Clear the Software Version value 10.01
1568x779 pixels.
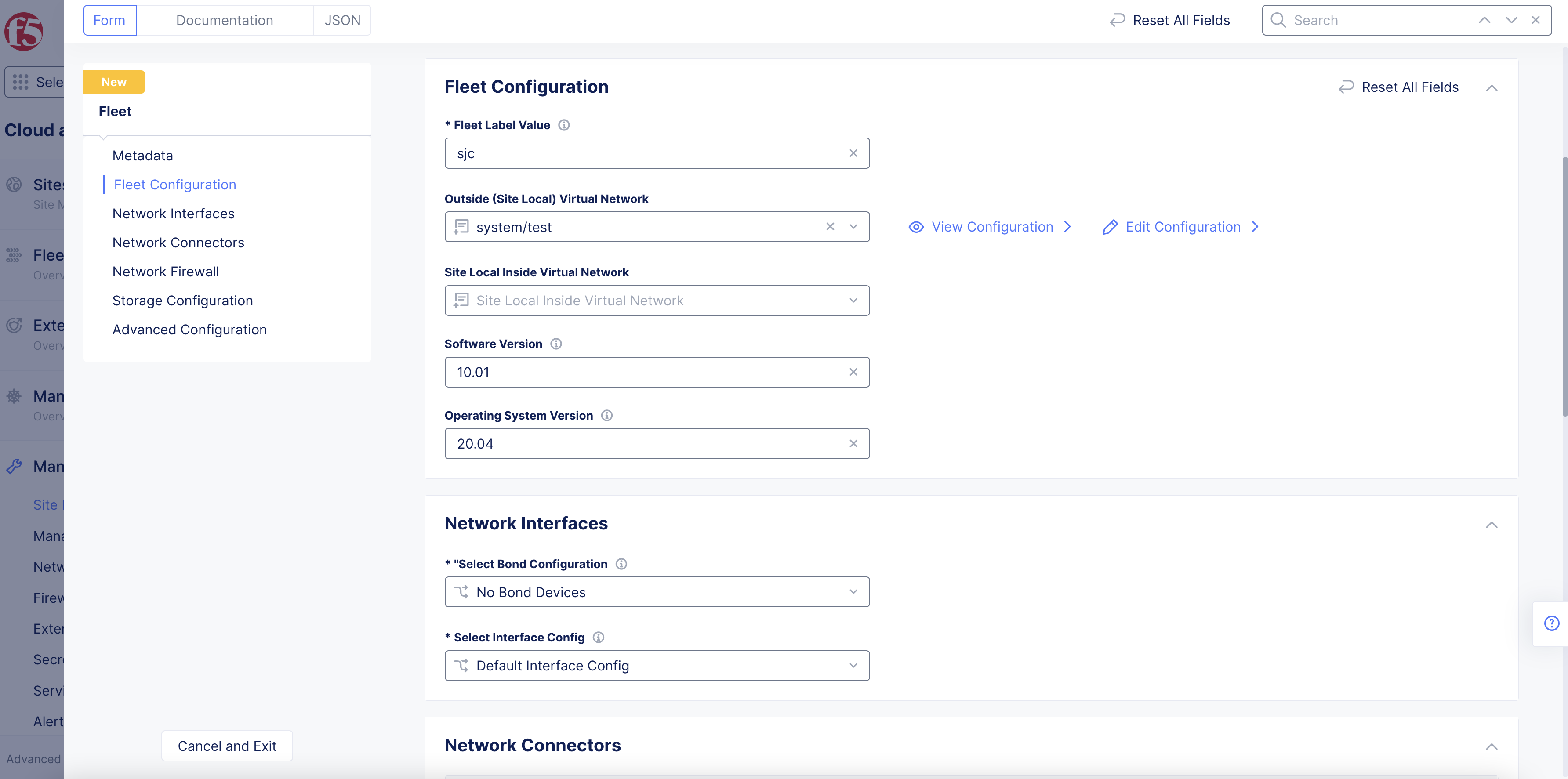tap(853, 372)
